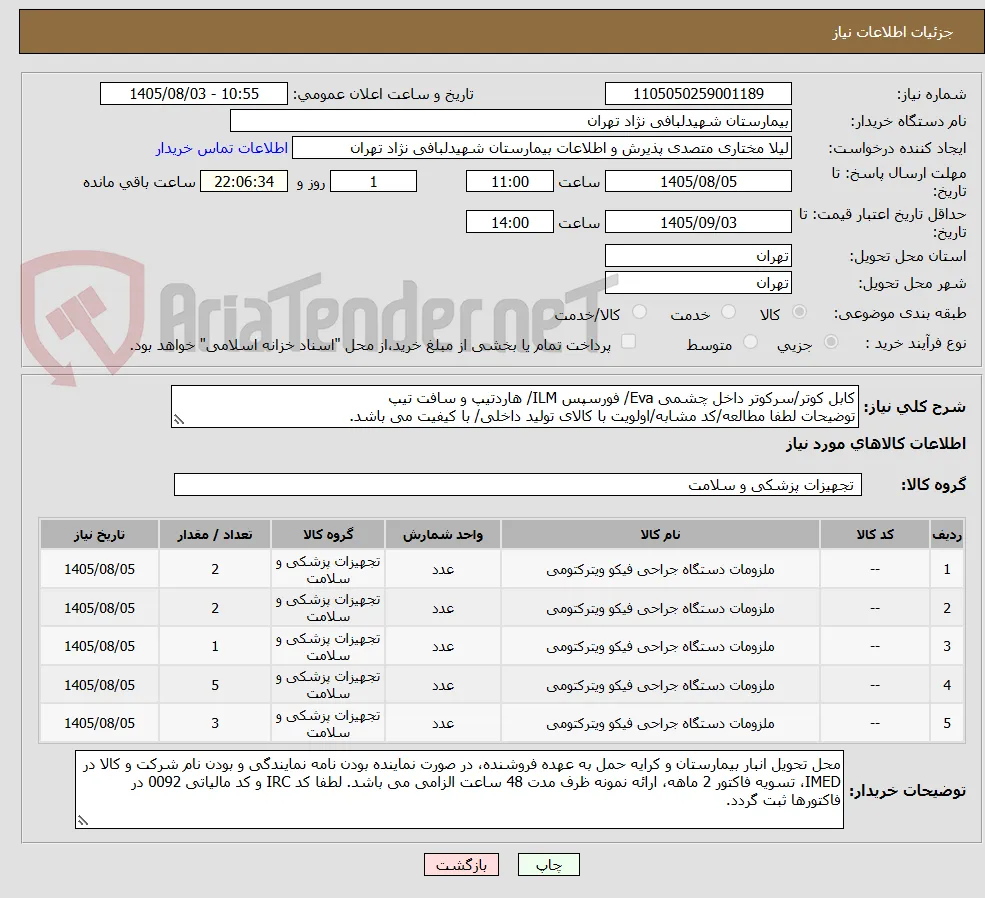Click the remaining time 22:06:34 field

click(244, 181)
